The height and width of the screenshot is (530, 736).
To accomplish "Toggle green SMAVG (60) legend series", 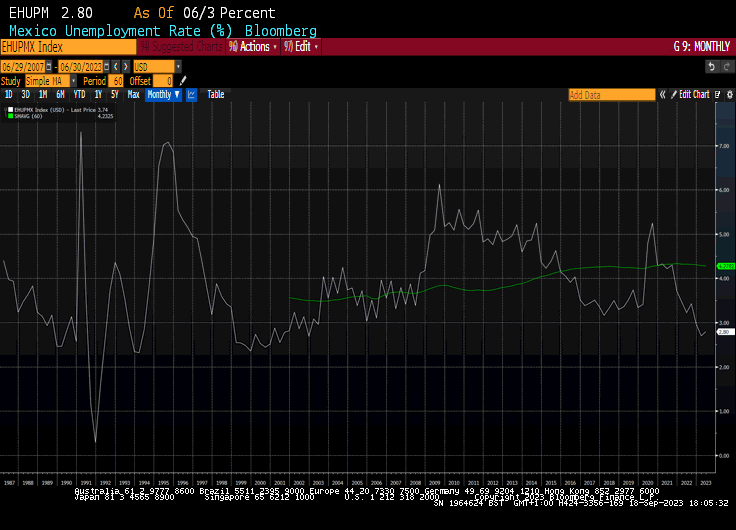I will 9,115.
